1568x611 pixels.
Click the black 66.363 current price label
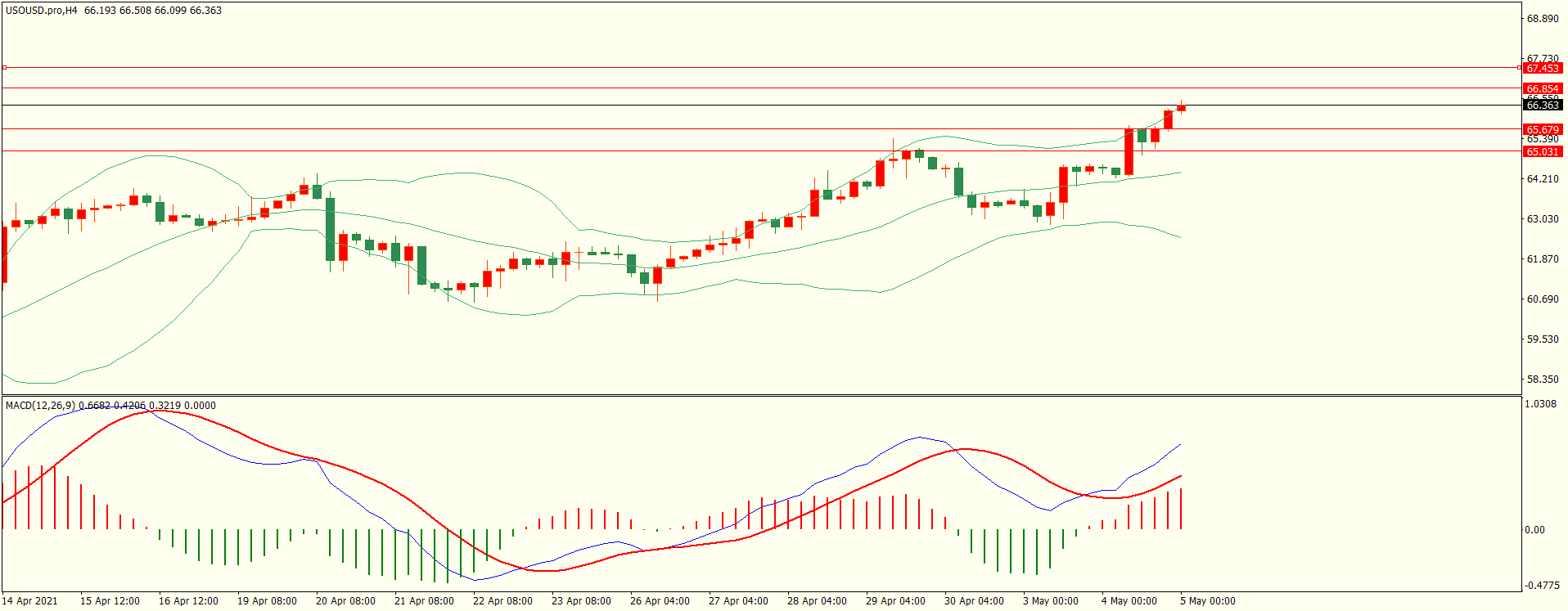1542,106
